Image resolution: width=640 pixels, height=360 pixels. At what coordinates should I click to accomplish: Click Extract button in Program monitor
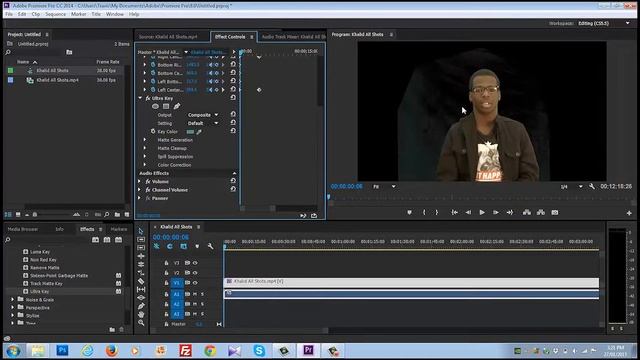pos(541,213)
